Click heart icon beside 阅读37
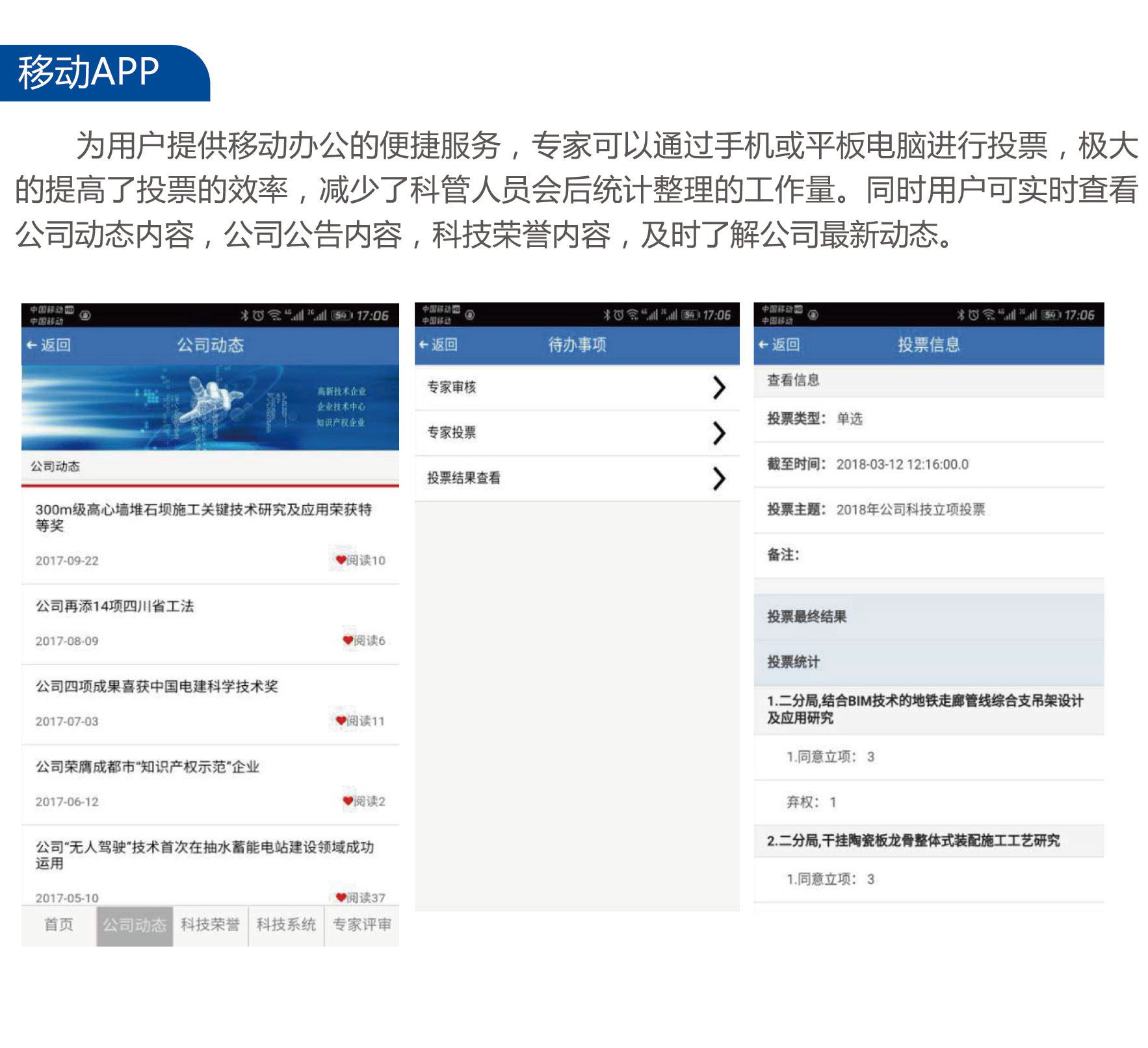1148x1048 pixels. click(x=341, y=897)
